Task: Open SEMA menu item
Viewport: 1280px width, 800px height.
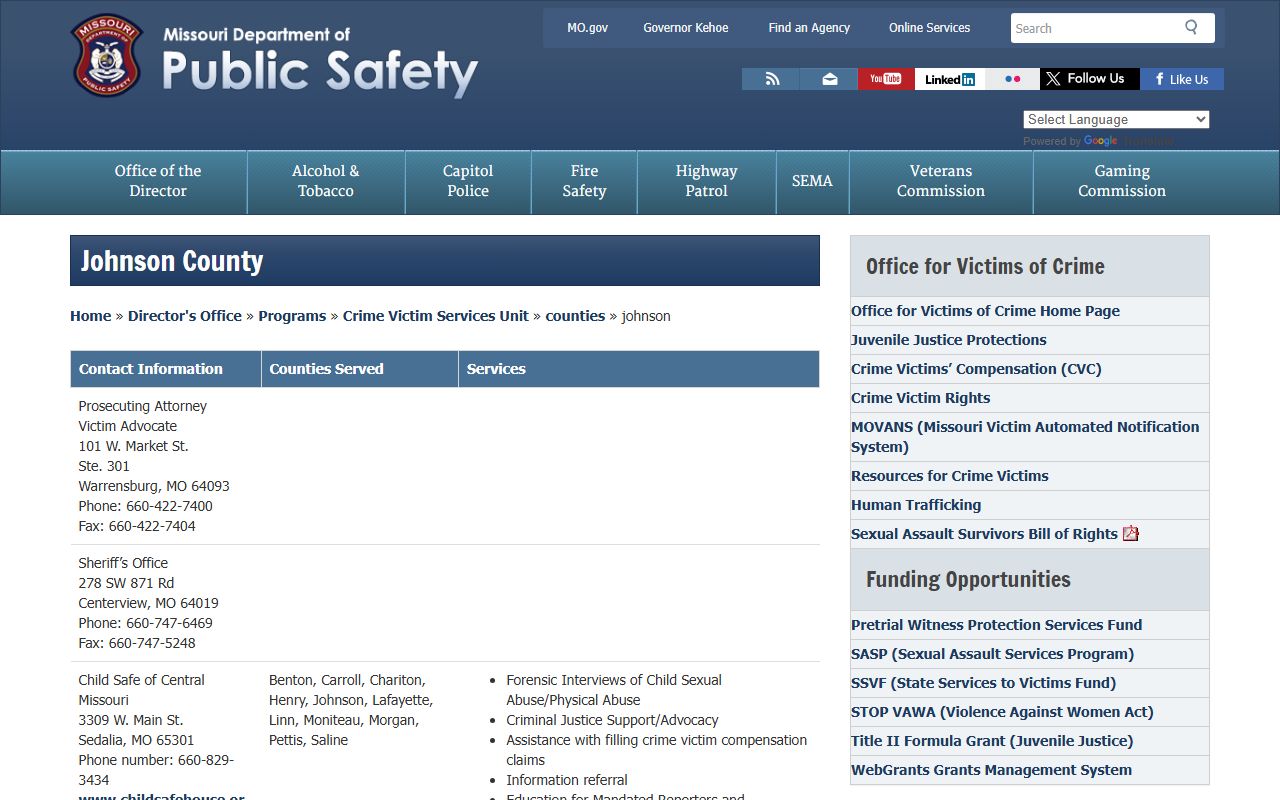Action: pos(812,181)
